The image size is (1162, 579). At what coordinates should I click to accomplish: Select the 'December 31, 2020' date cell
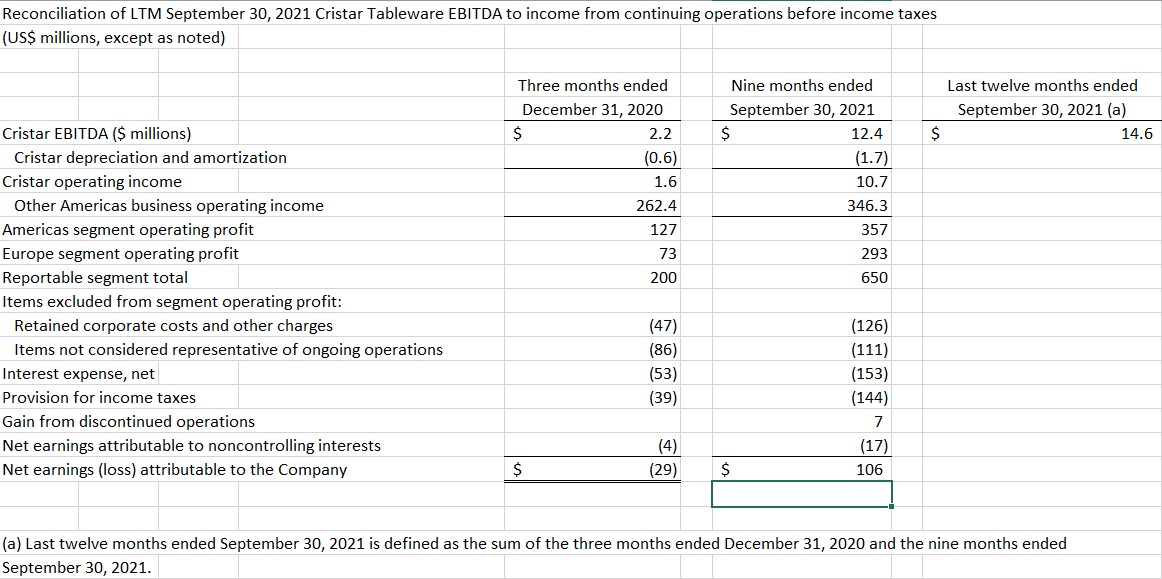click(x=593, y=110)
